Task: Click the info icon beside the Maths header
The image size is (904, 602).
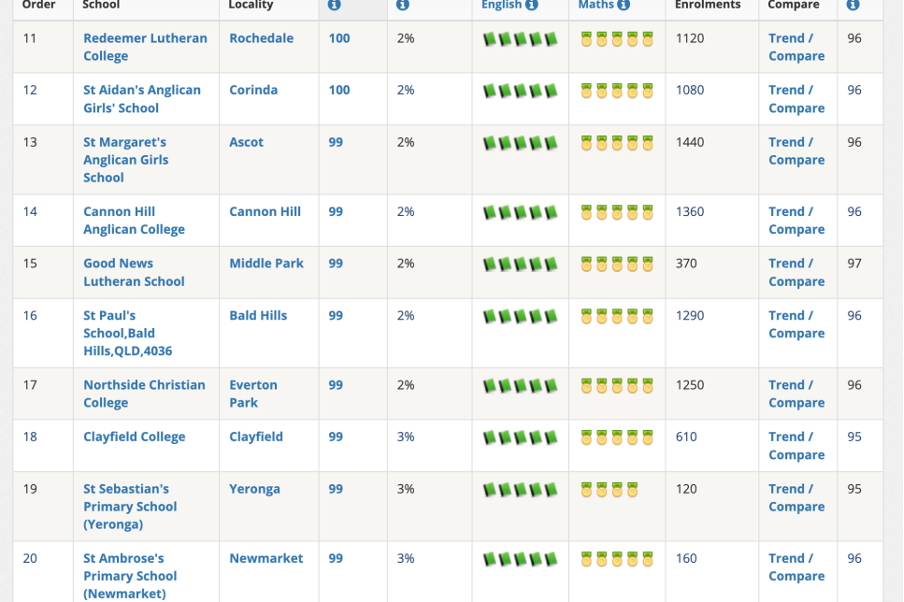Action: (624, 5)
